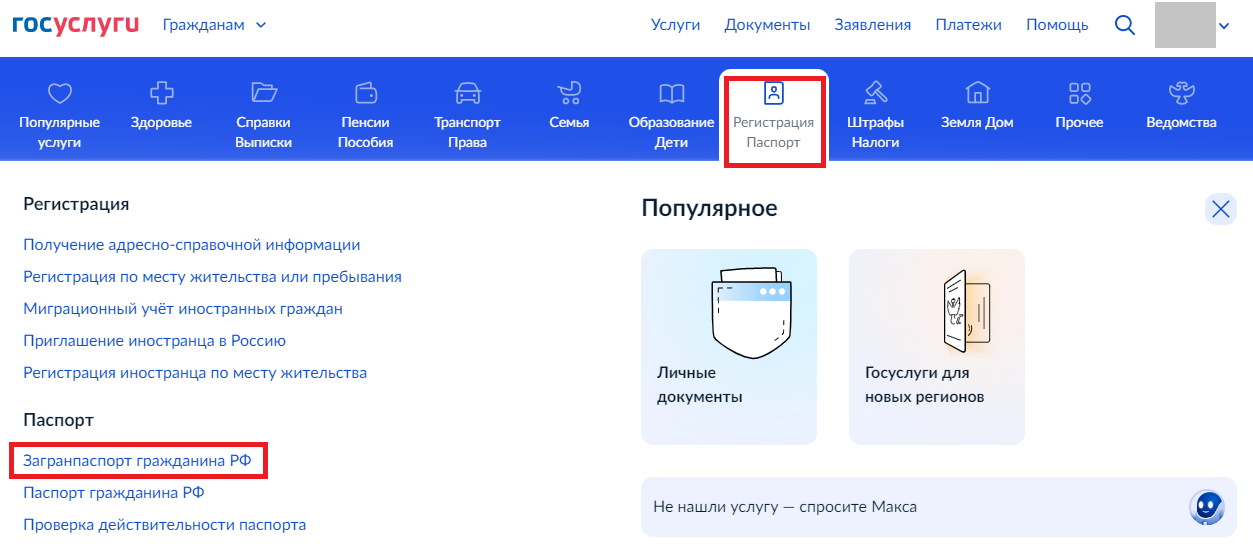This screenshot has height=550, width=1253.
Task: Open the Услуги menu item
Action: (675, 25)
